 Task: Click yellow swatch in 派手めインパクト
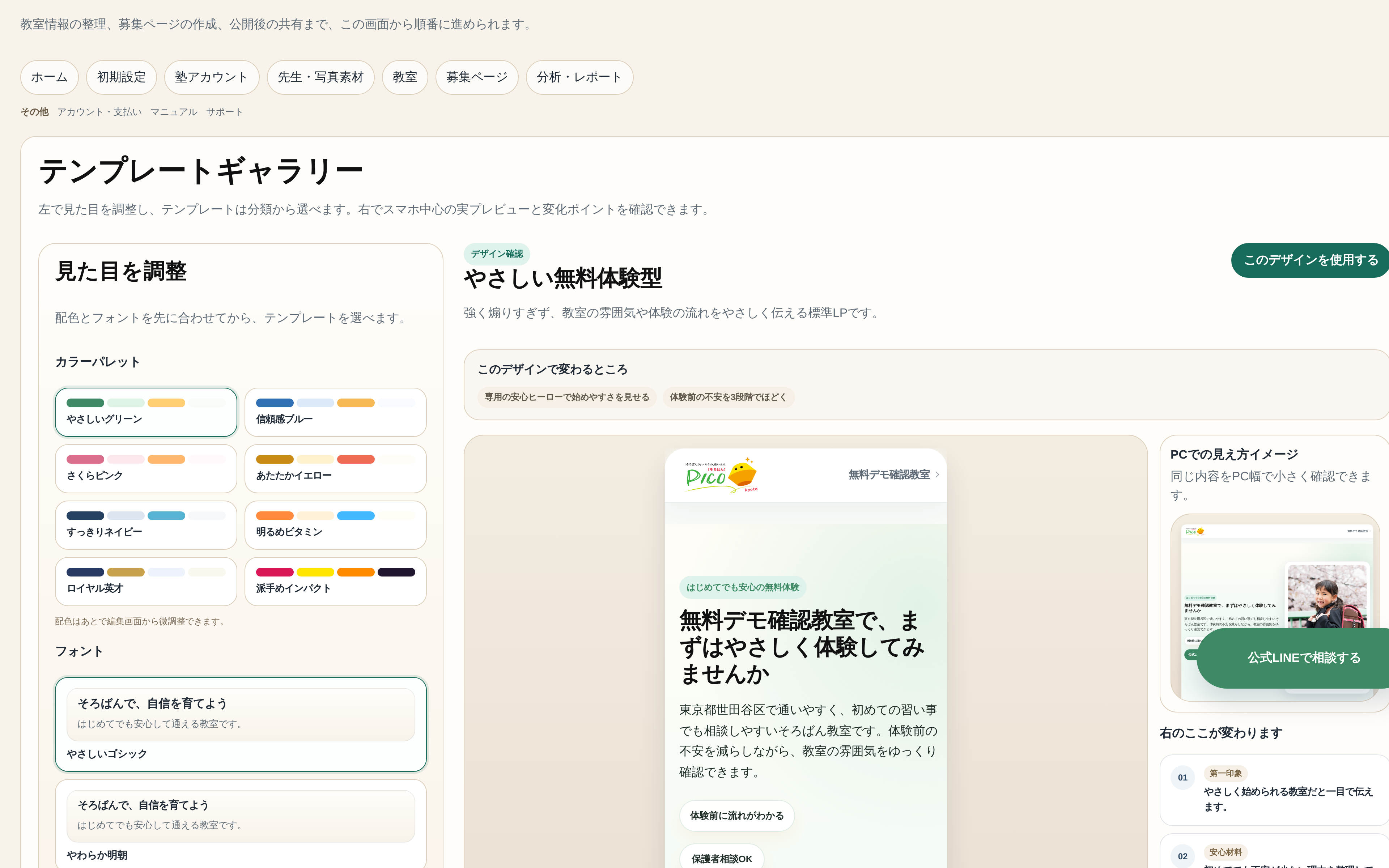point(315,573)
